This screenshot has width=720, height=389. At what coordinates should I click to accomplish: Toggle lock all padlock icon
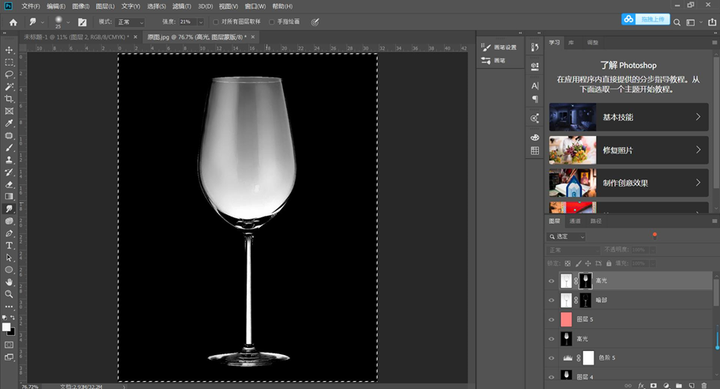coord(609,263)
